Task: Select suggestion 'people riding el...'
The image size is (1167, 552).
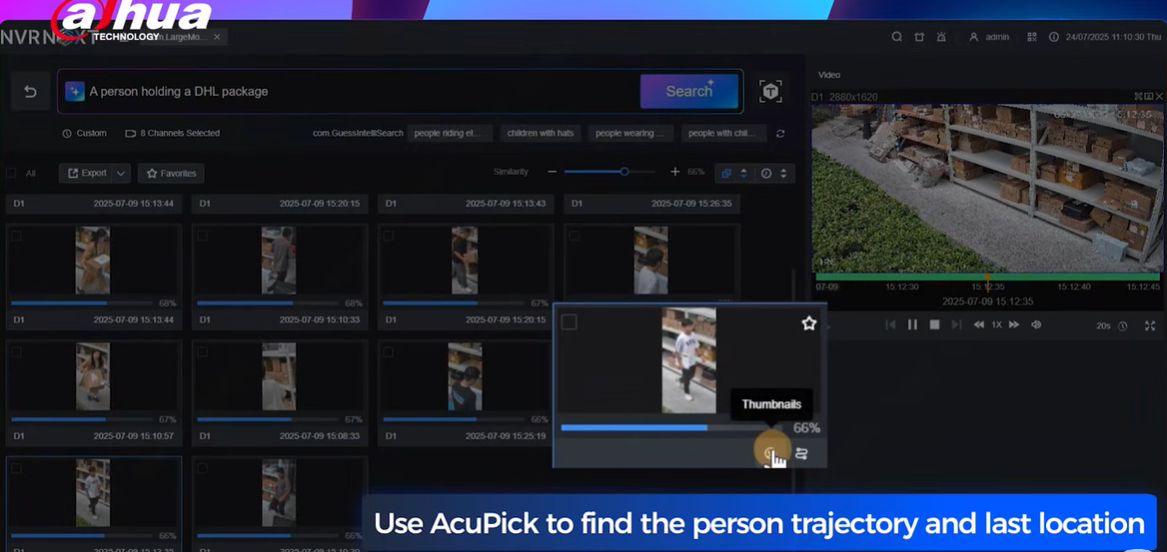Action: coord(450,133)
